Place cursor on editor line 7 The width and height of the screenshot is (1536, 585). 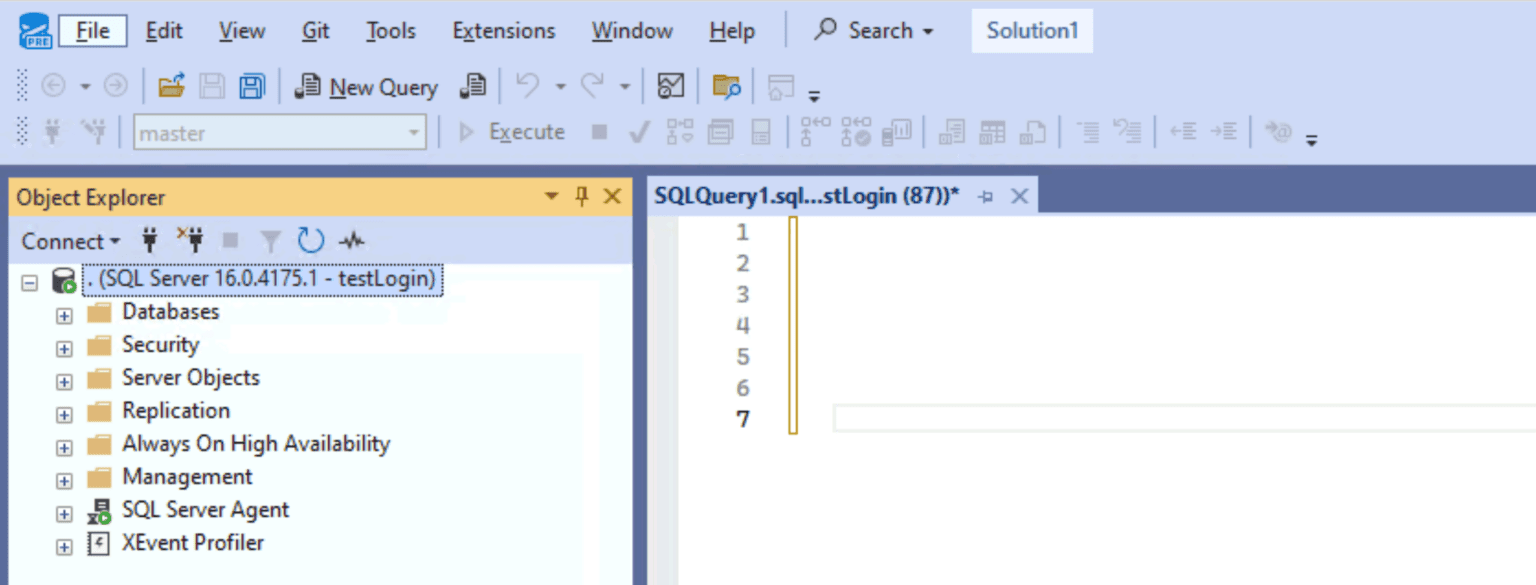coord(1184,418)
